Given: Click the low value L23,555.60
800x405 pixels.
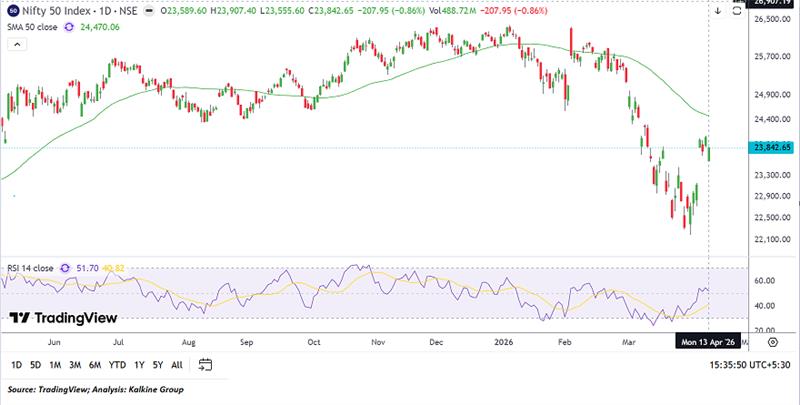Looking at the screenshot, I should [x=282, y=11].
